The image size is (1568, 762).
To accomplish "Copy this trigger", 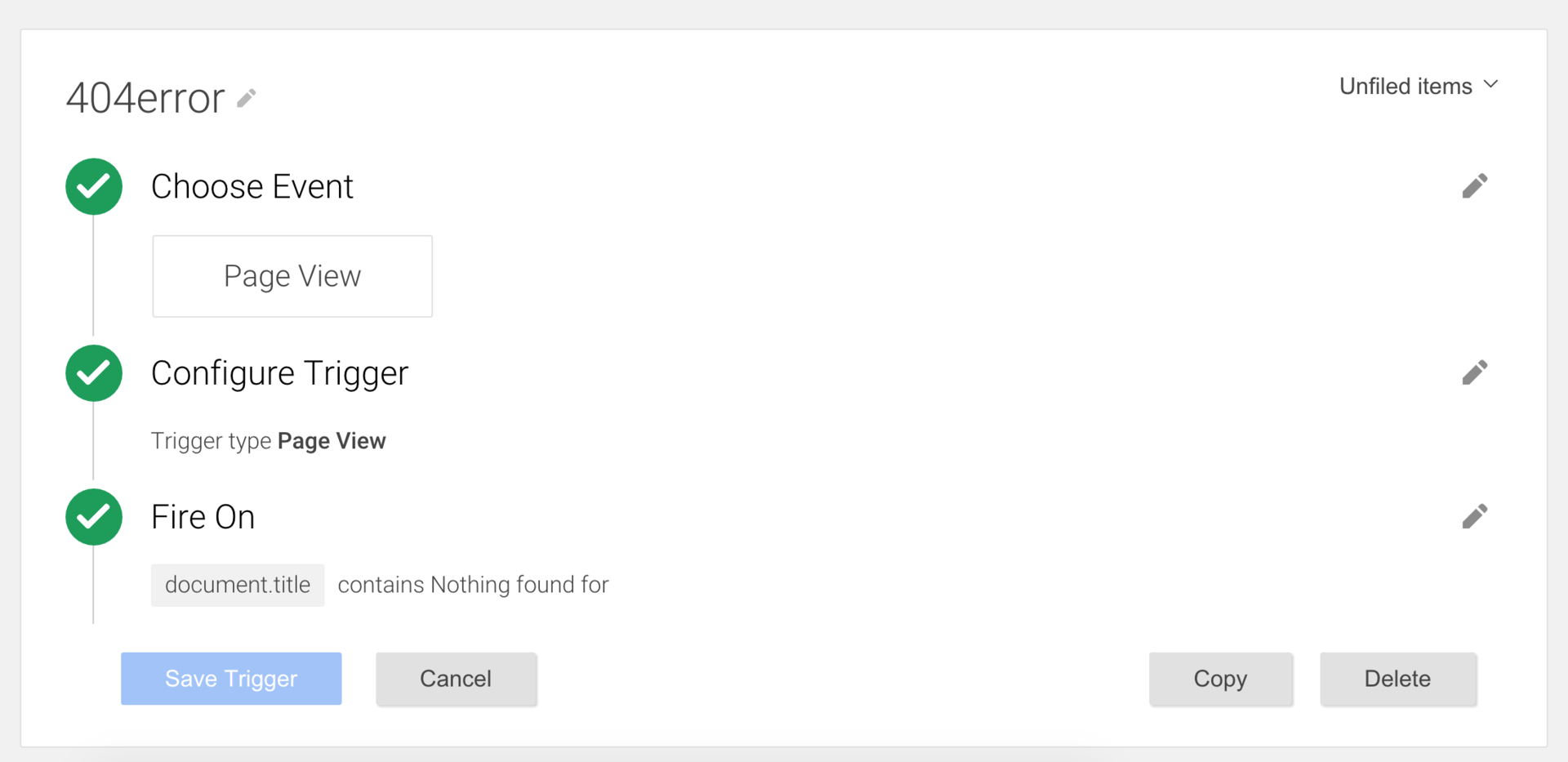I will (x=1220, y=679).
